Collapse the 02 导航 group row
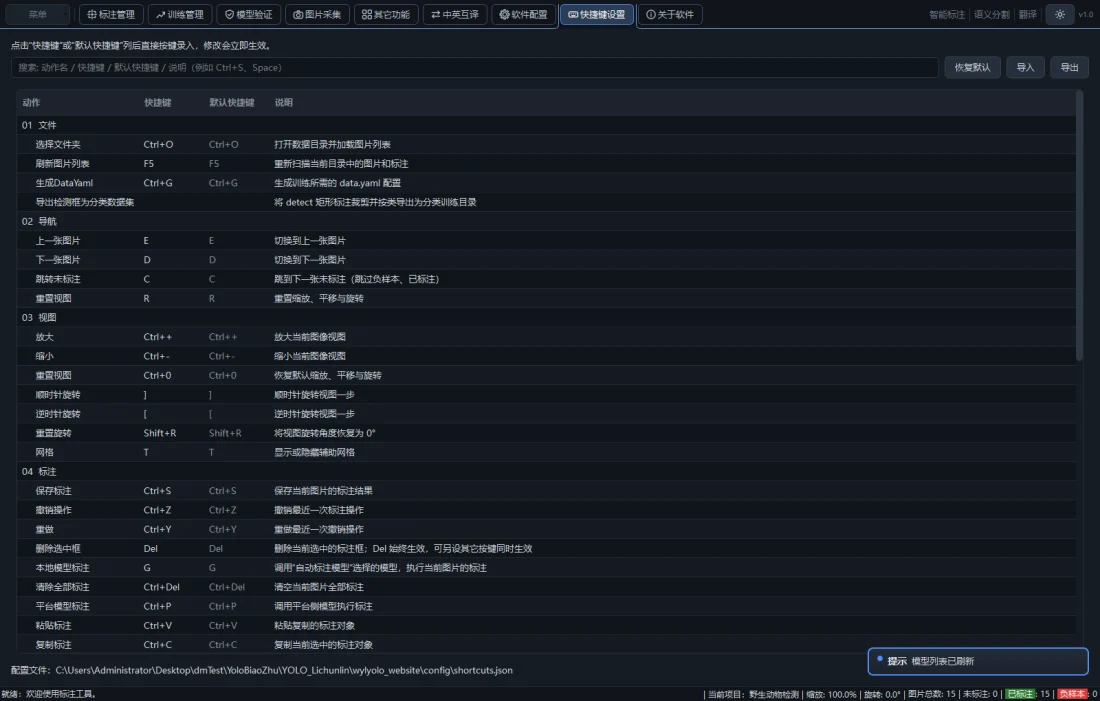The width and height of the screenshot is (1100, 701). pos(546,221)
